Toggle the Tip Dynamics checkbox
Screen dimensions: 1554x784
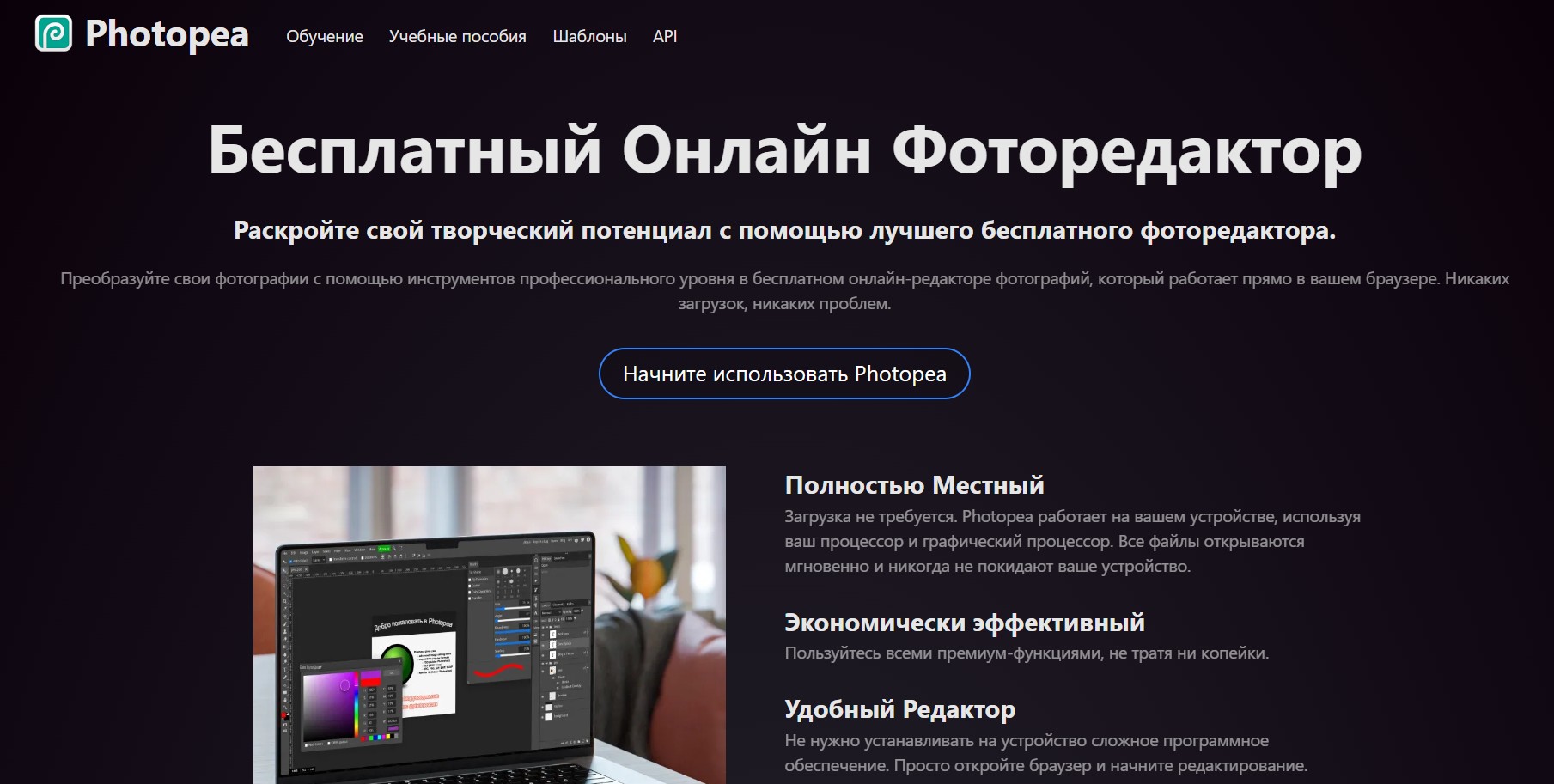click(x=470, y=580)
